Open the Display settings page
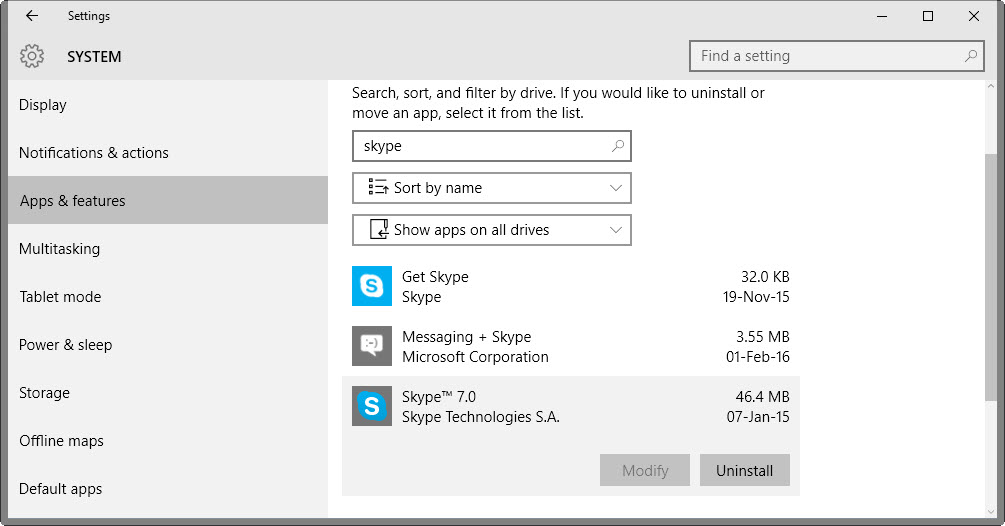Screen dimensions: 1005x526 tap(168, 104)
